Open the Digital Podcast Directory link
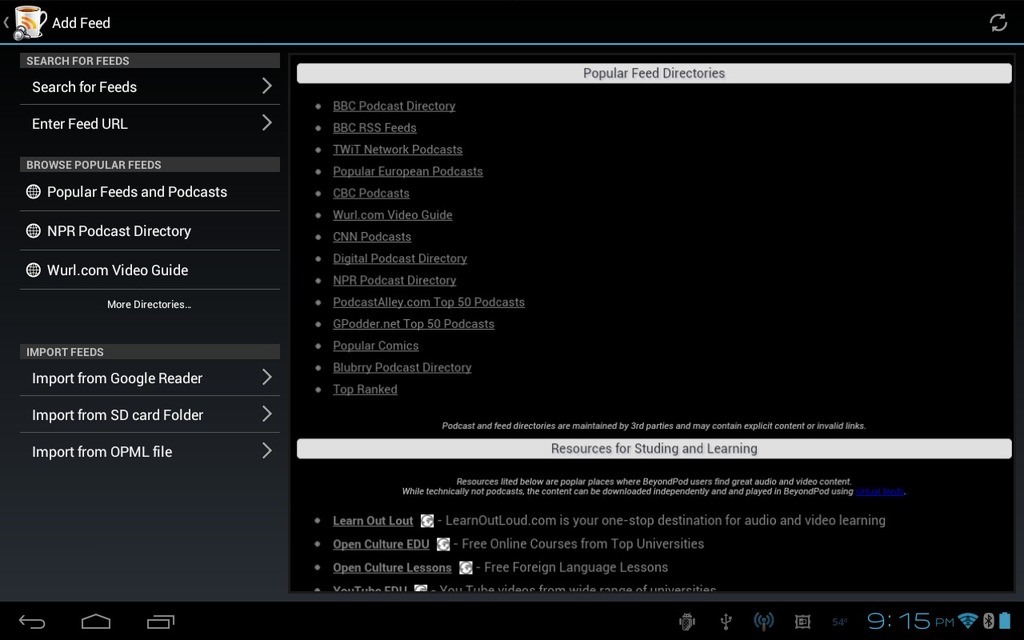1024x640 pixels. tap(400, 259)
